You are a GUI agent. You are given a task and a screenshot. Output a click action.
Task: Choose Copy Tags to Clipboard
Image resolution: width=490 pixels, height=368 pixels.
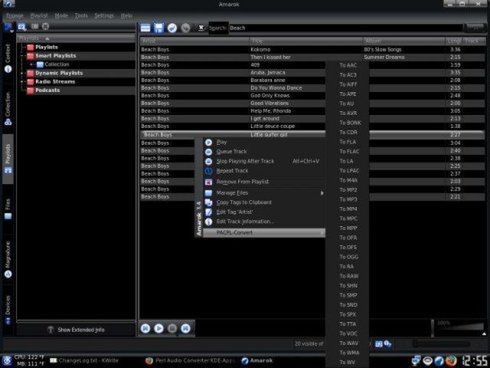point(264,202)
